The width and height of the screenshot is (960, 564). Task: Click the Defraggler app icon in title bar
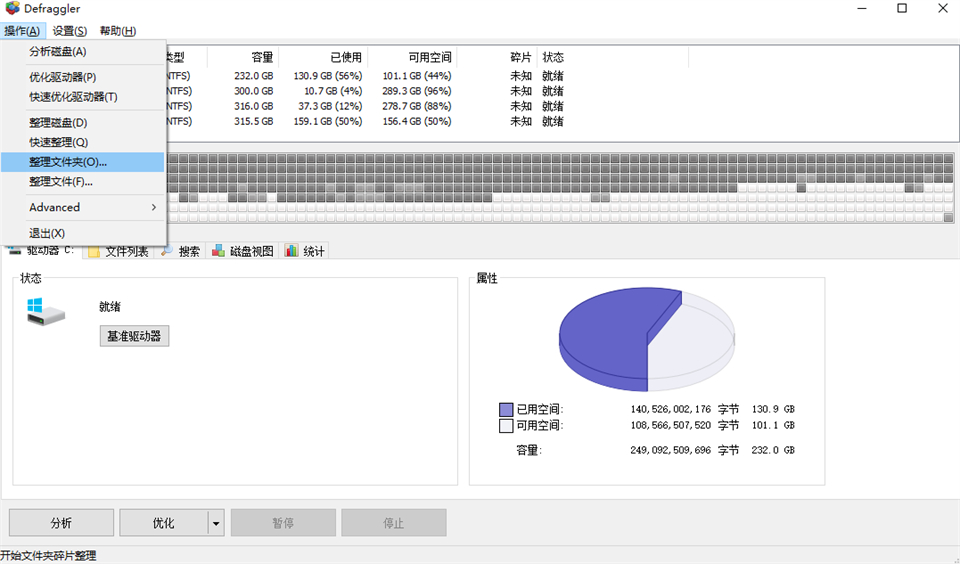coord(12,9)
